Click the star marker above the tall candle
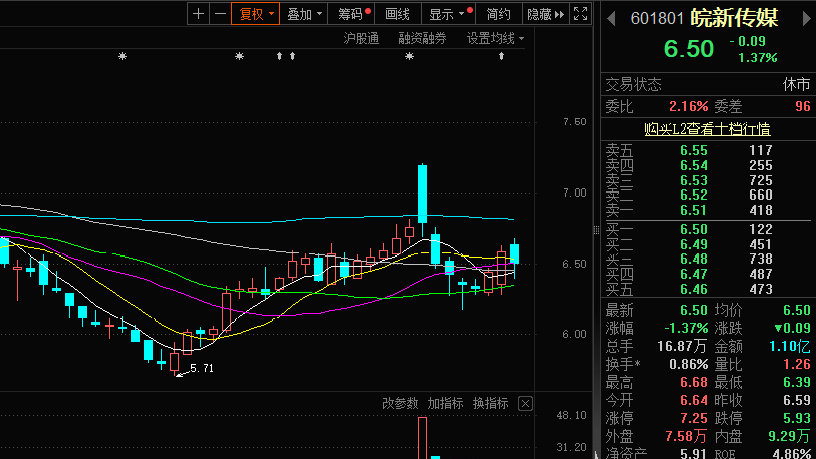Screen dimensions: 816x459 409,56
